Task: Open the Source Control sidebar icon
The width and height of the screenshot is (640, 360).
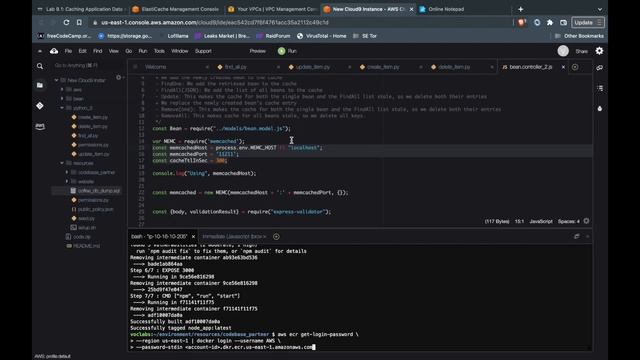Action: pos(40,106)
